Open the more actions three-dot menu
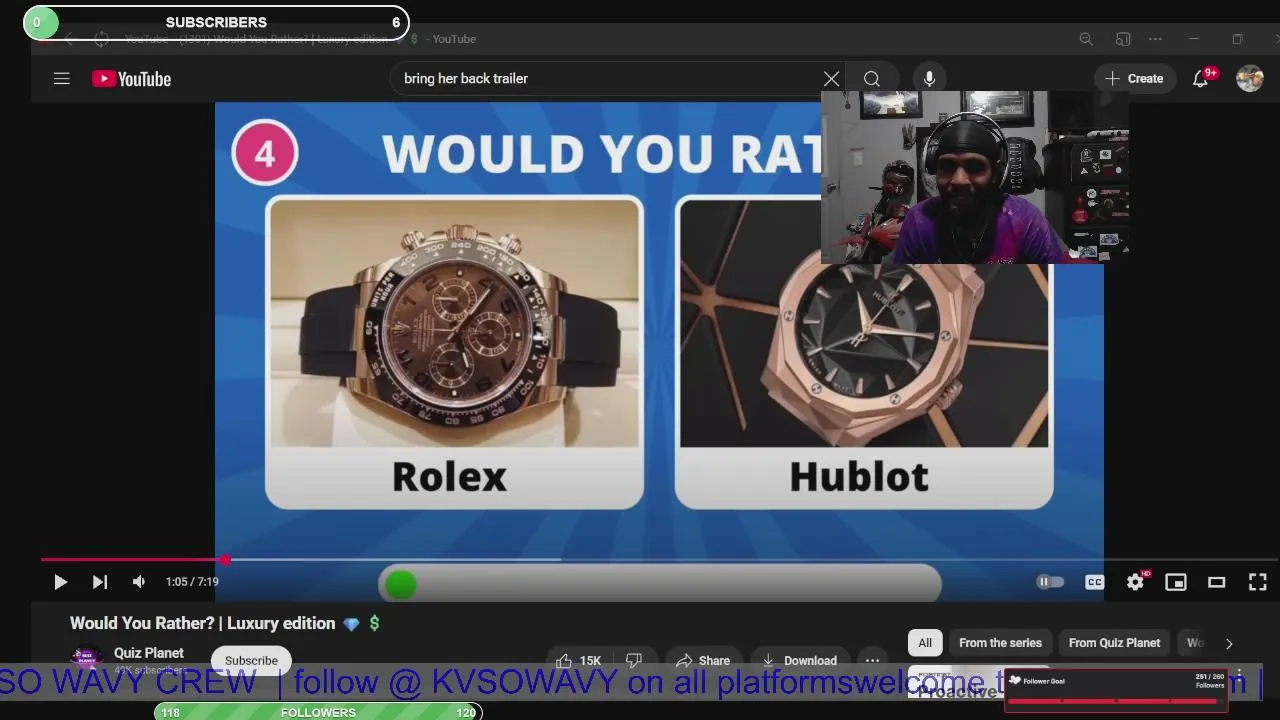 [x=872, y=660]
